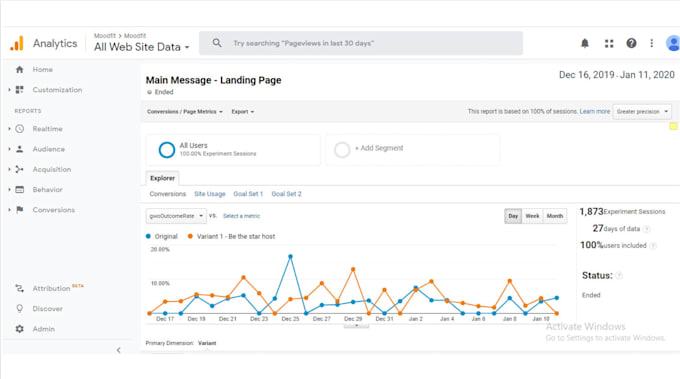Image resolution: width=680 pixels, height=379 pixels.
Task: Click blue Original legend dot
Action: (148, 236)
